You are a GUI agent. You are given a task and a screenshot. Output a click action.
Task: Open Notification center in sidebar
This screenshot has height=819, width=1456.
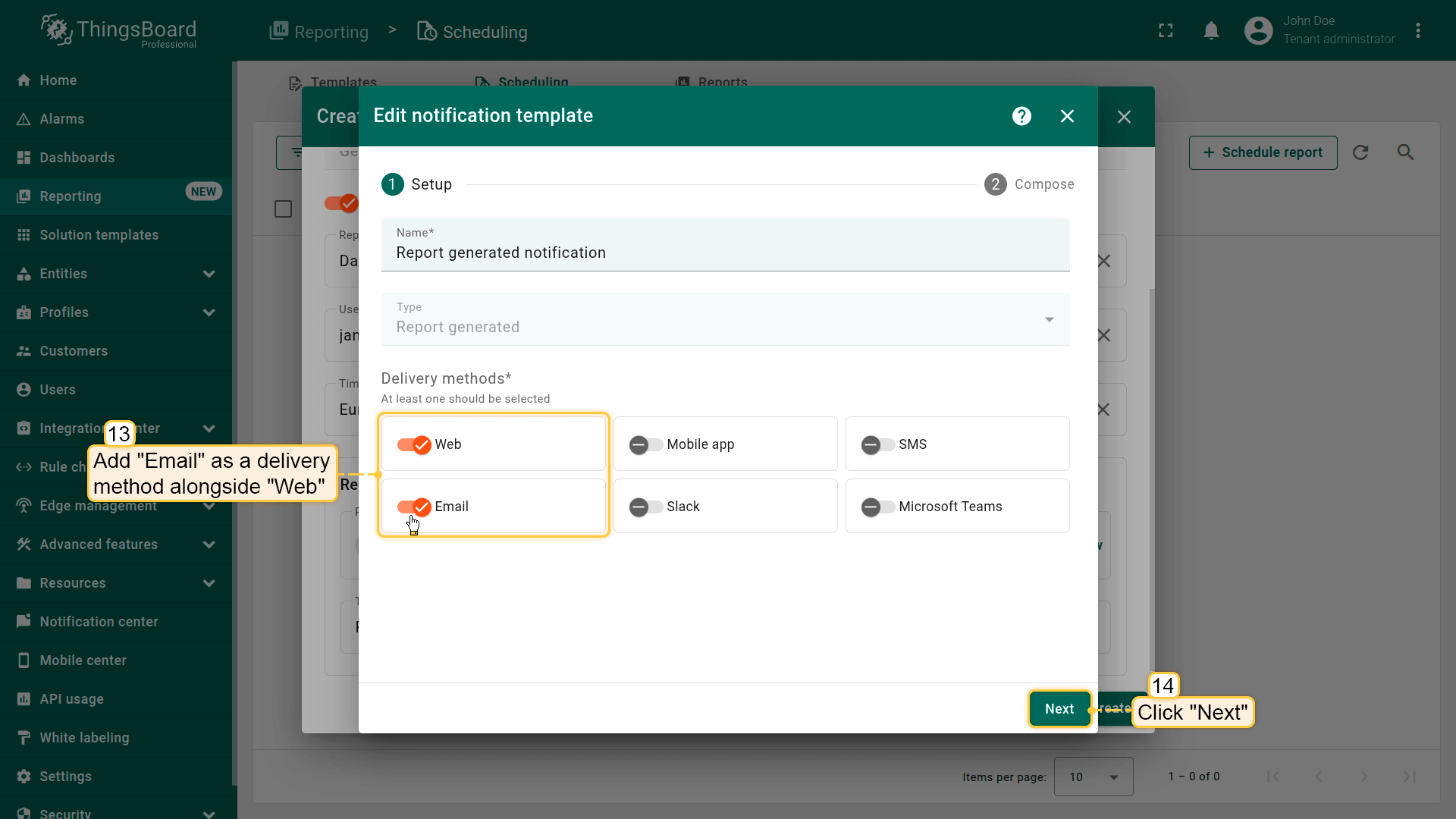coord(99,622)
